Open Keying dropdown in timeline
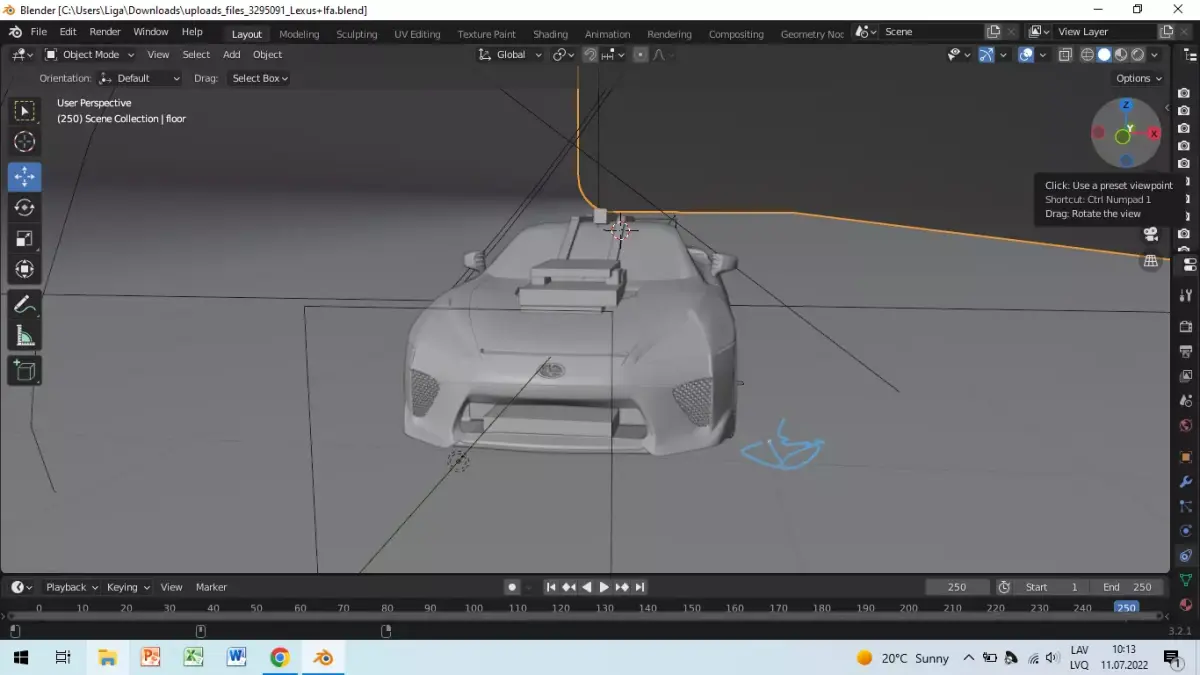The image size is (1200, 675). pyautogui.click(x=128, y=587)
